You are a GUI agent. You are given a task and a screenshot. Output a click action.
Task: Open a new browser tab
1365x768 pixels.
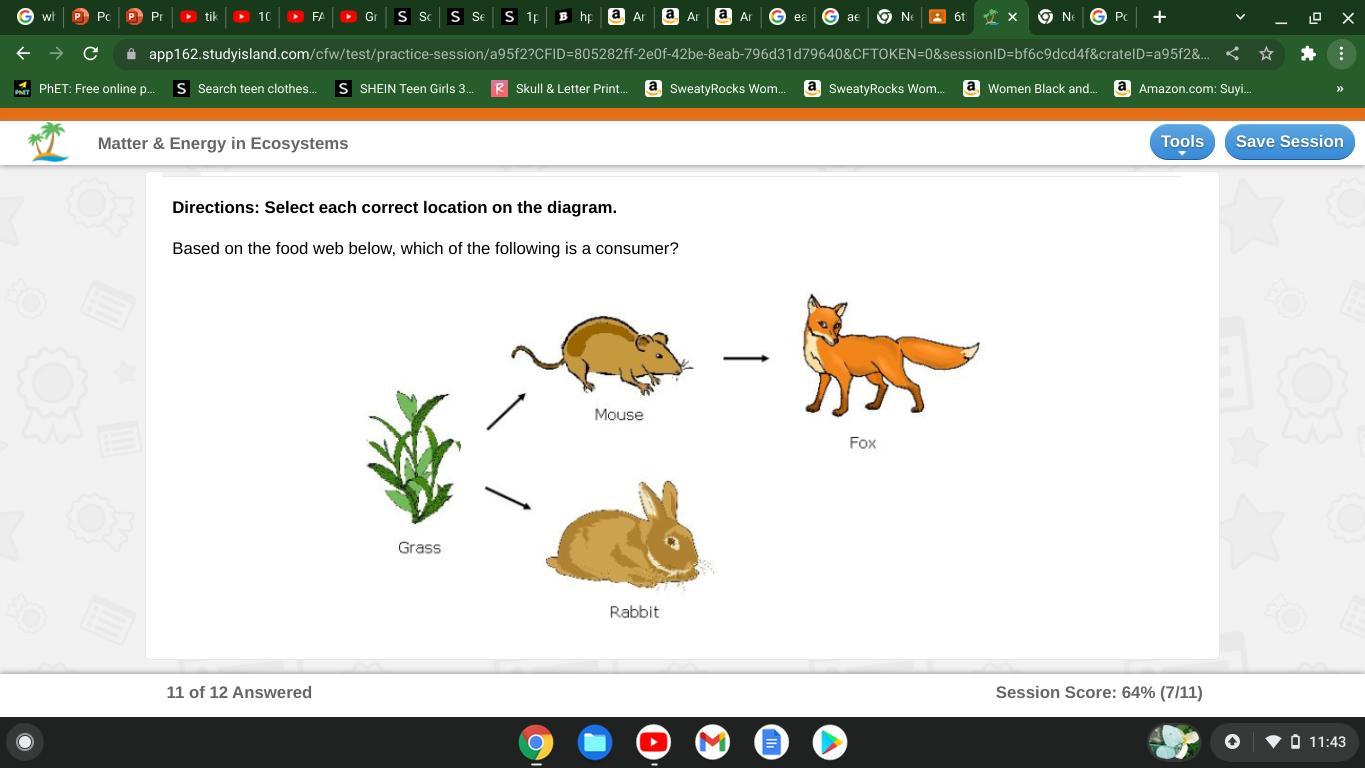point(1159,17)
